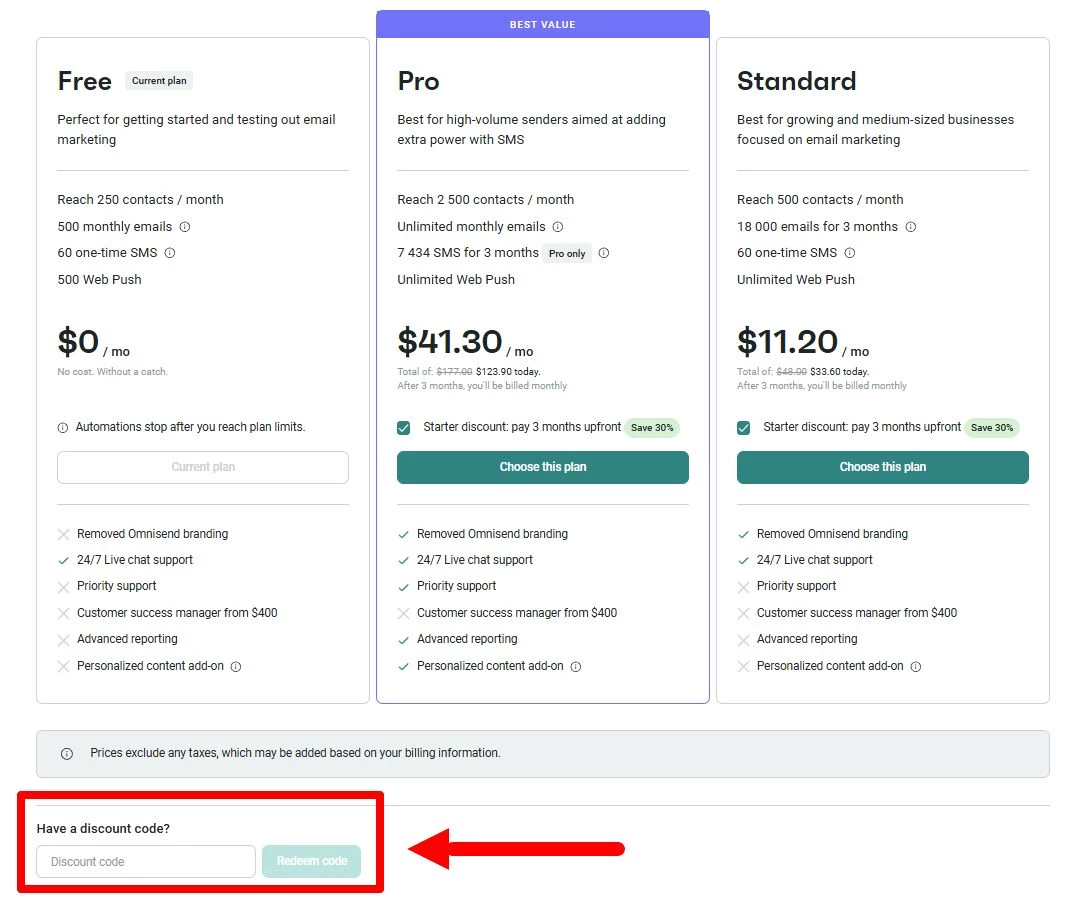The width and height of the screenshot is (1081, 898).
Task: Click the Redeem code button
Action: pyautogui.click(x=312, y=861)
